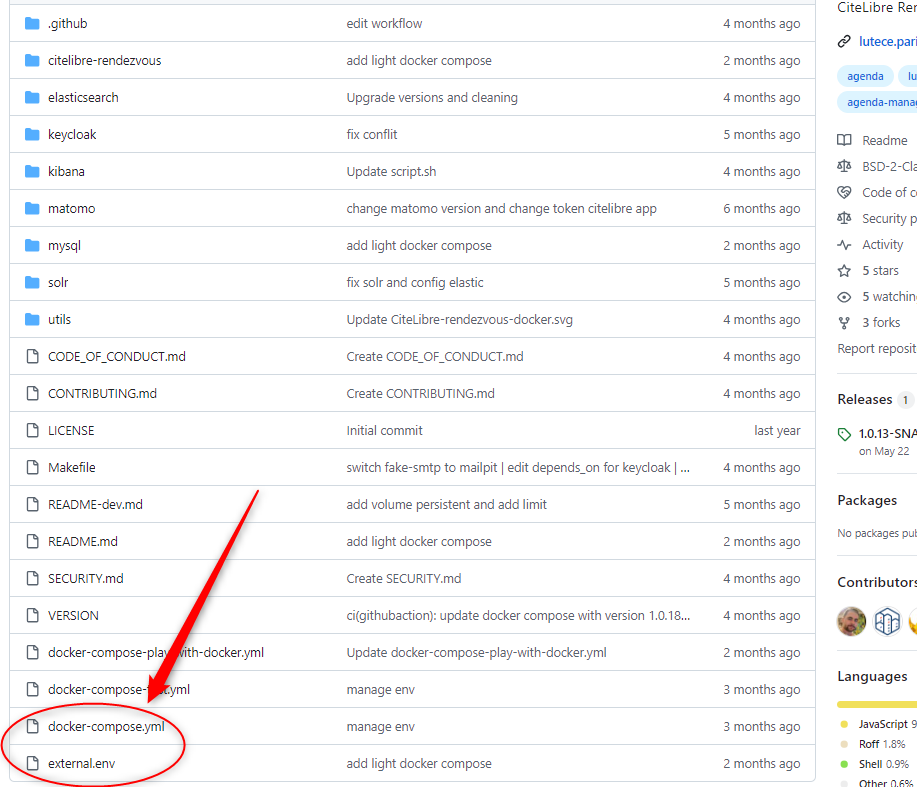Click the Activity pulse icon
The width and height of the screenshot is (917, 787).
pyautogui.click(x=845, y=245)
